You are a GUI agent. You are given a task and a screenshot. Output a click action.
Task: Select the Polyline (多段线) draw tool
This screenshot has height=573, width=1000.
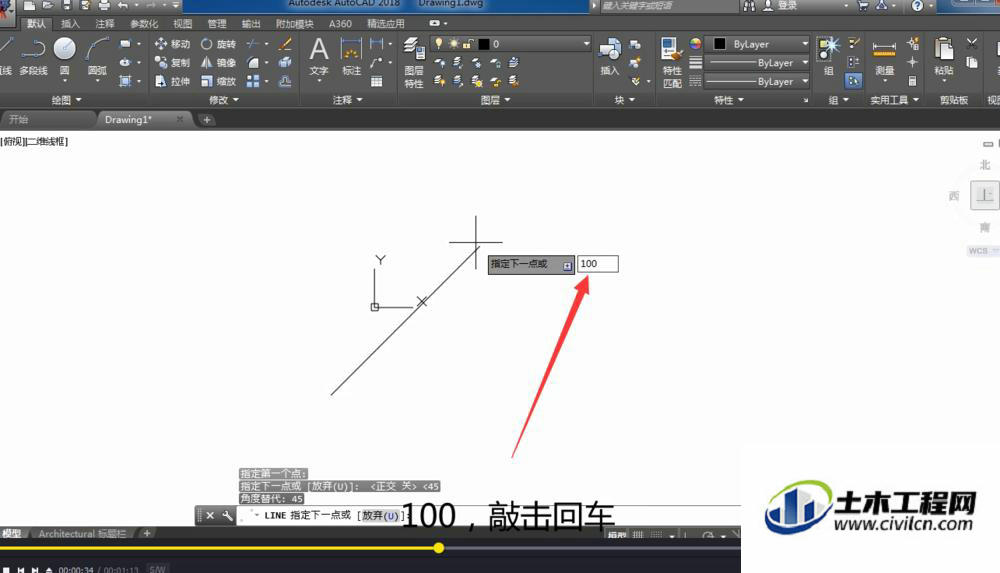pos(33,56)
